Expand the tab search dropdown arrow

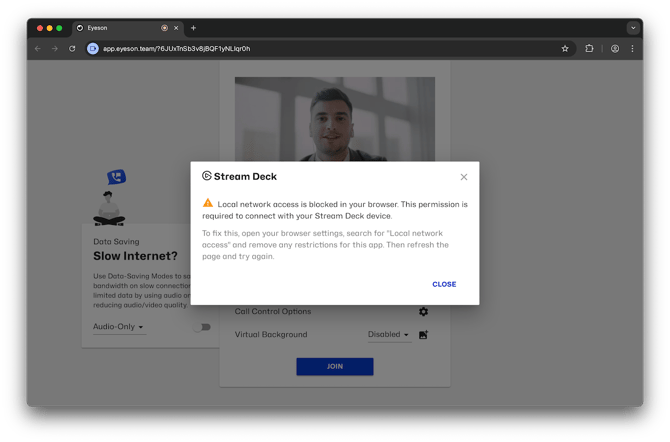(x=633, y=28)
